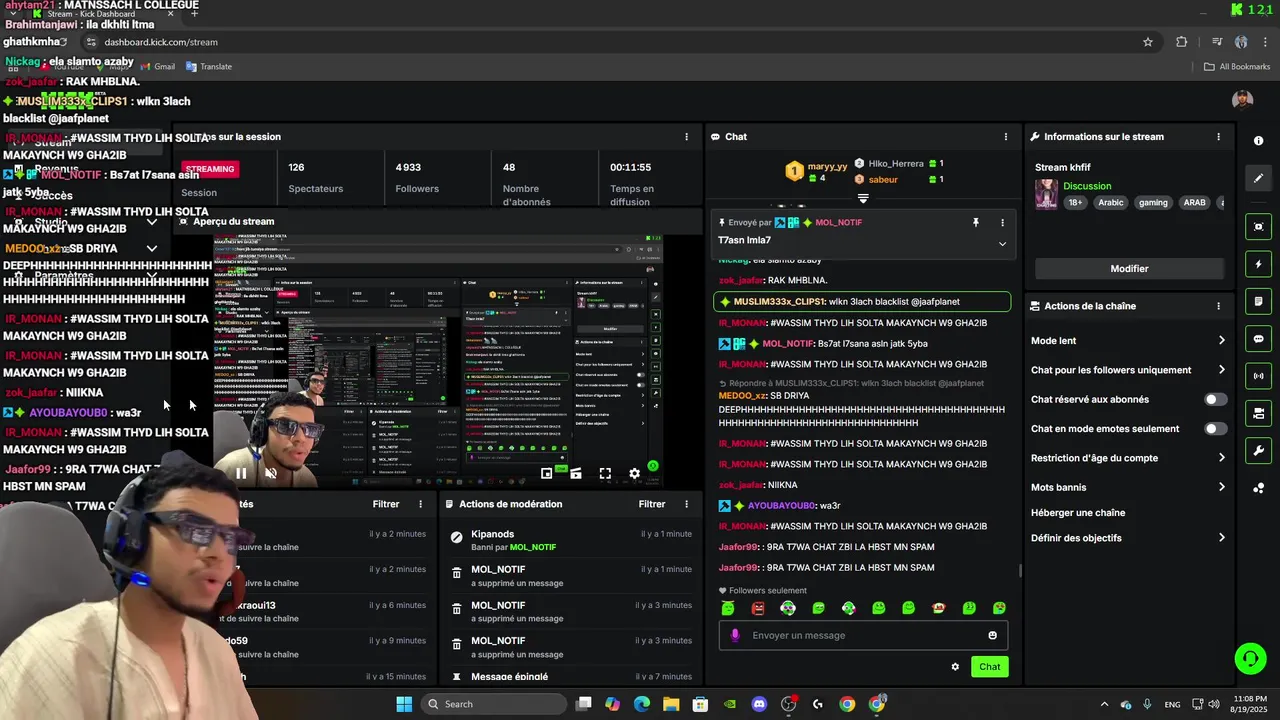The width and height of the screenshot is (1280, 720).
Task: Open Filtrer in the activity feed panel
Action: coord(386,504)
